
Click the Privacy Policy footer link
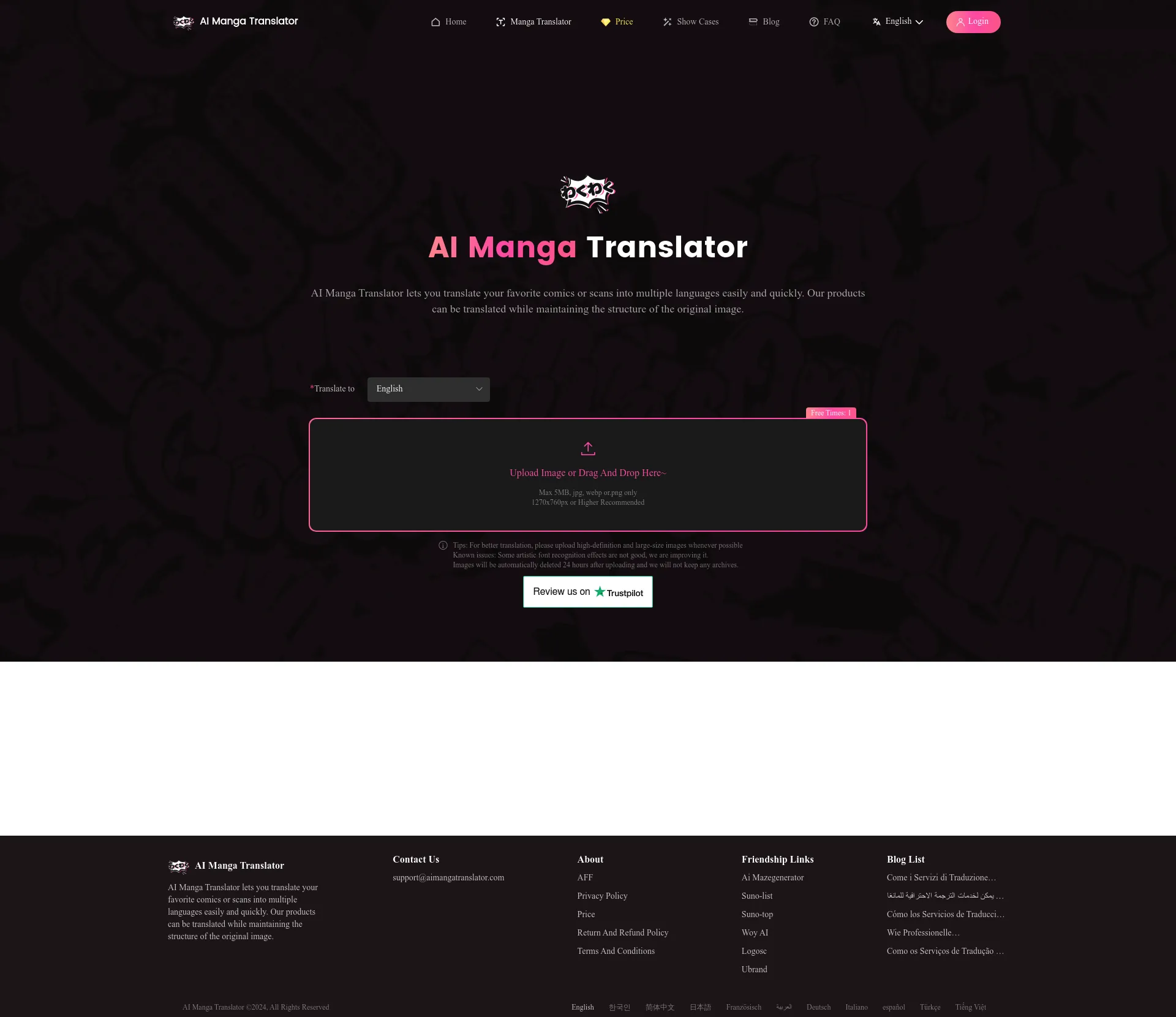(602, 896)
